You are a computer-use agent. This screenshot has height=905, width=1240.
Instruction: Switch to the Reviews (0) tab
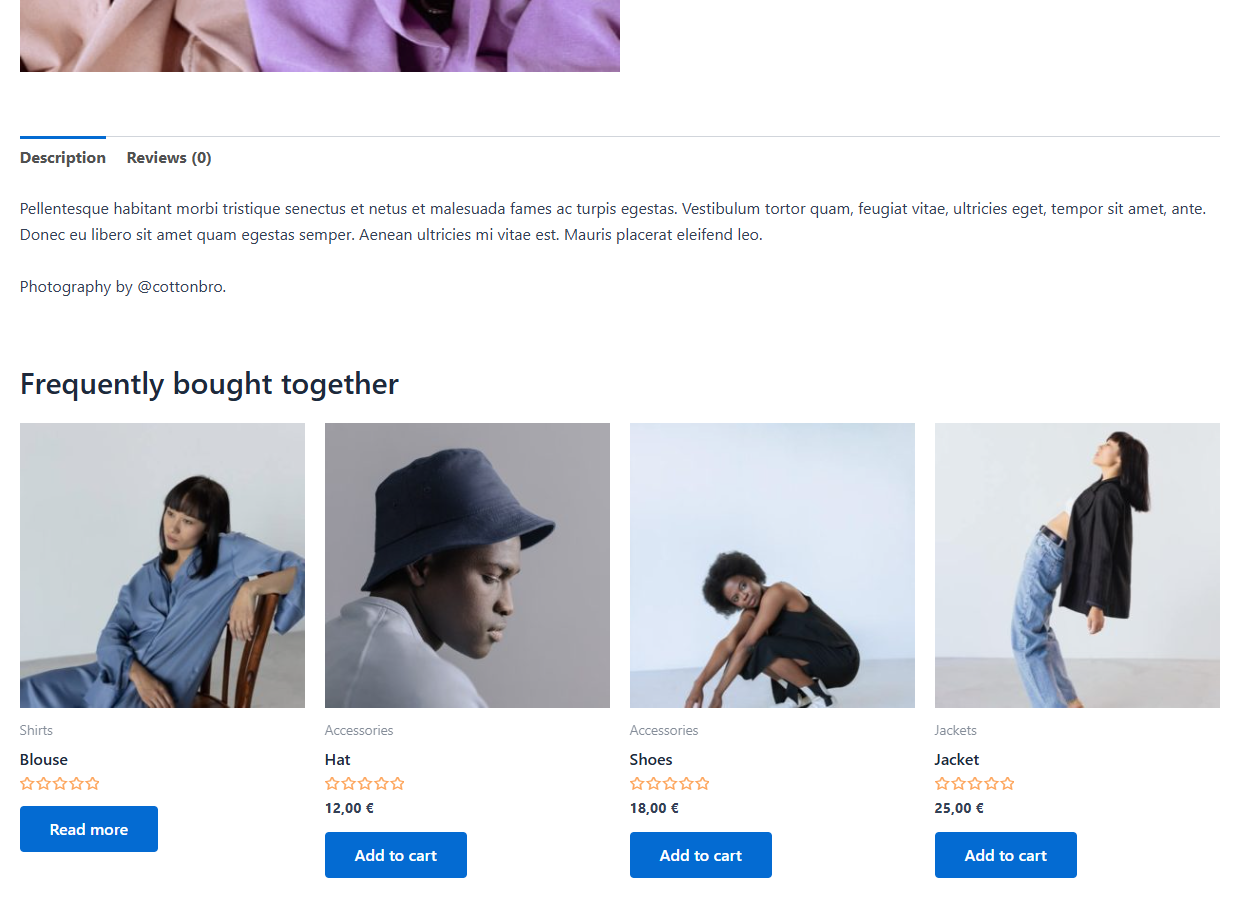click(x=168, y=157)
